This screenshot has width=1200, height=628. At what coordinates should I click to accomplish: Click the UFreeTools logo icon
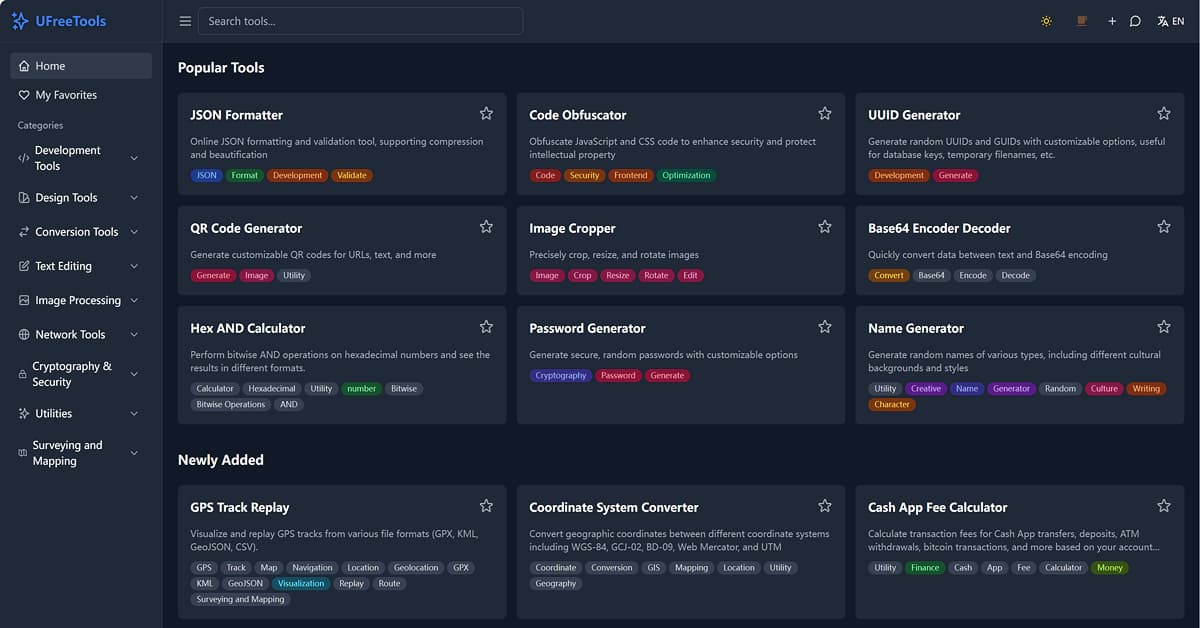click(x=20, y=21)
